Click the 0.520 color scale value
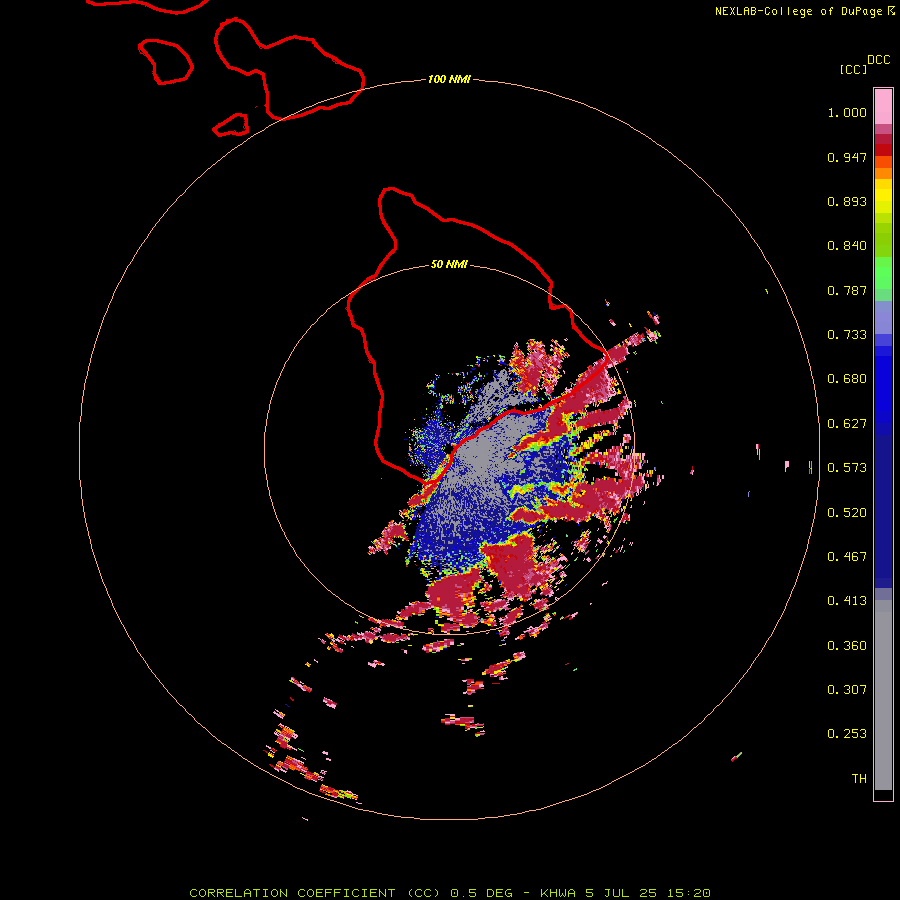This screenshot has height=900, width=900. [x=847, y=513]
